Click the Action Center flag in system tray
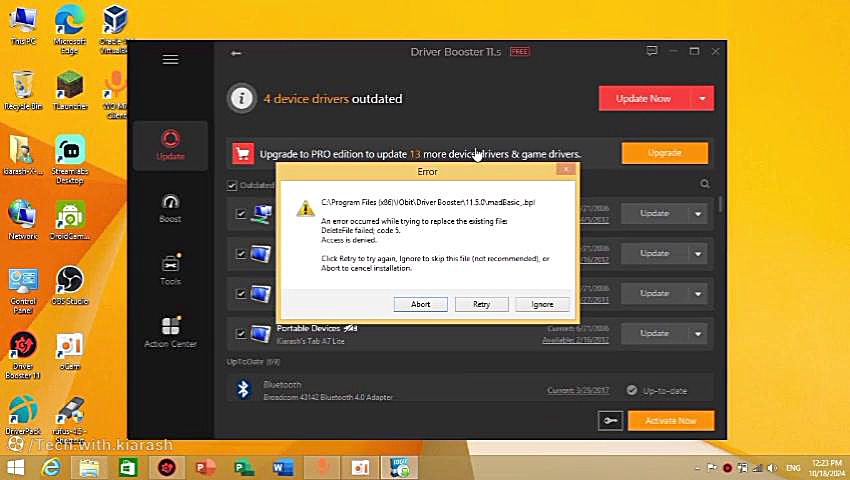Image resolution: width=850 pixels, height=480 pixels. click(712, 468)
